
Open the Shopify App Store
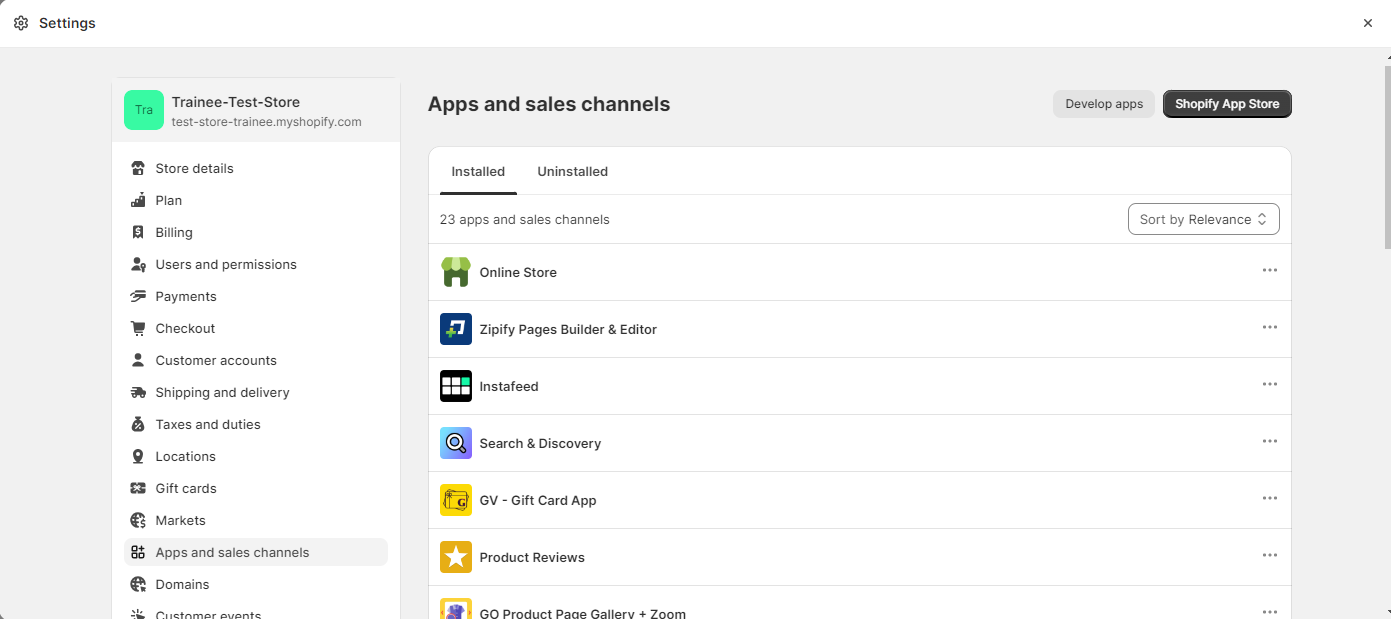[1227, 103]
